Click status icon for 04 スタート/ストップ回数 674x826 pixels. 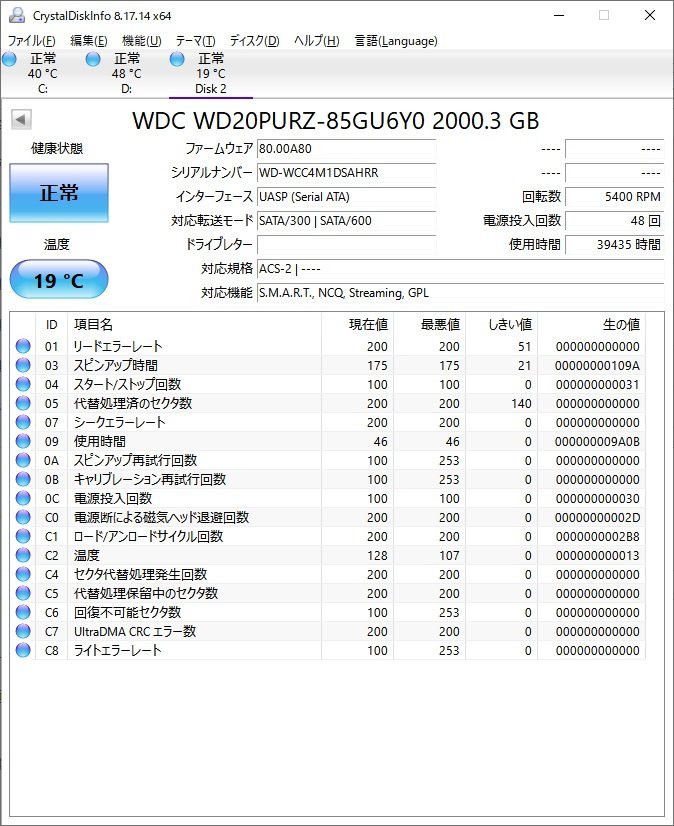point(23,384)
